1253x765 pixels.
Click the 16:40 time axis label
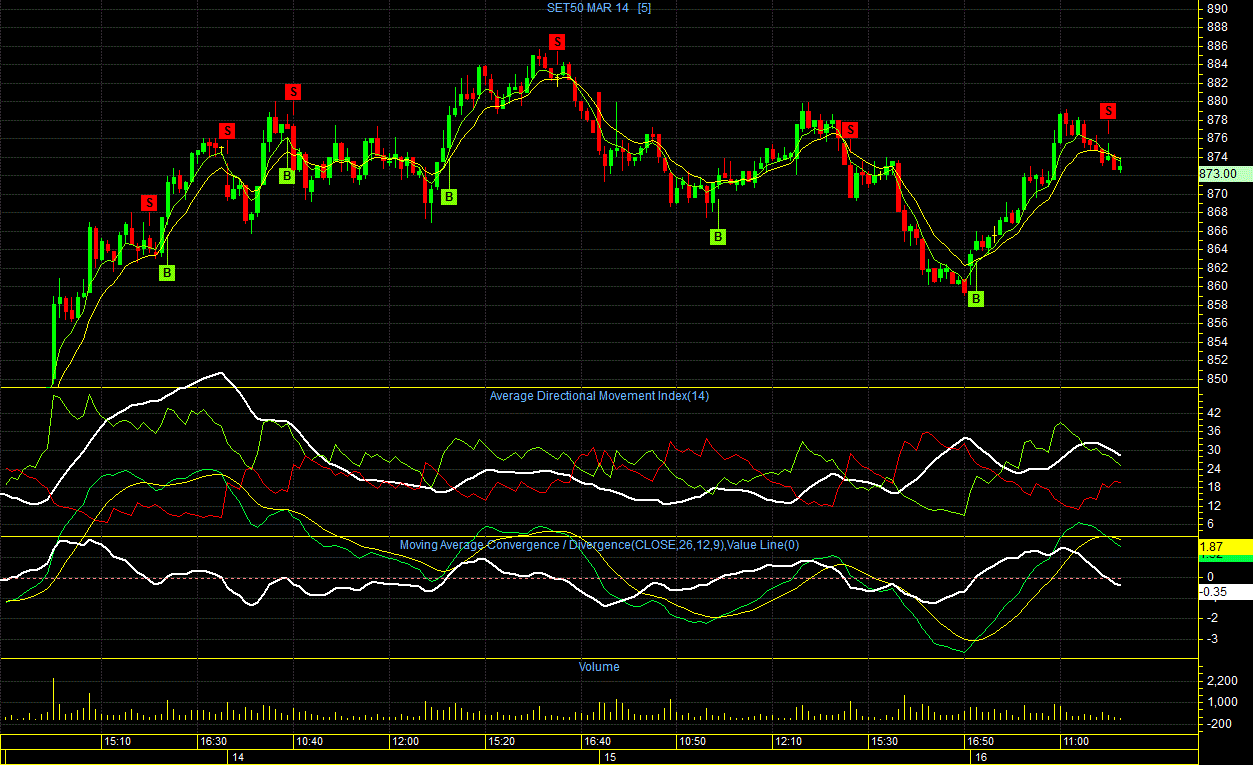coord(597,742)
